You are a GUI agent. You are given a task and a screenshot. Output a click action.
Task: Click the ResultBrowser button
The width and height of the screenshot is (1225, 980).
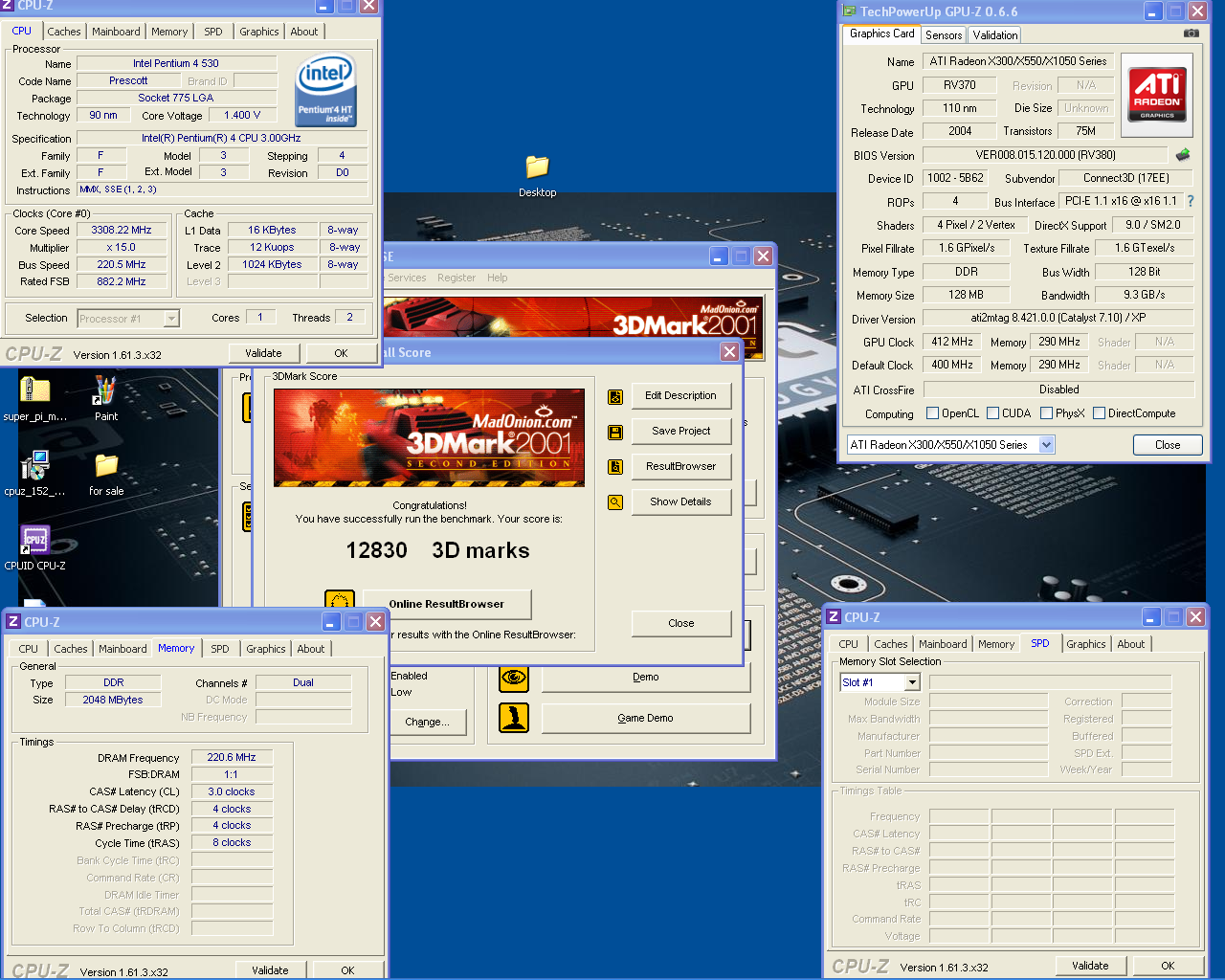pos(680,466)
